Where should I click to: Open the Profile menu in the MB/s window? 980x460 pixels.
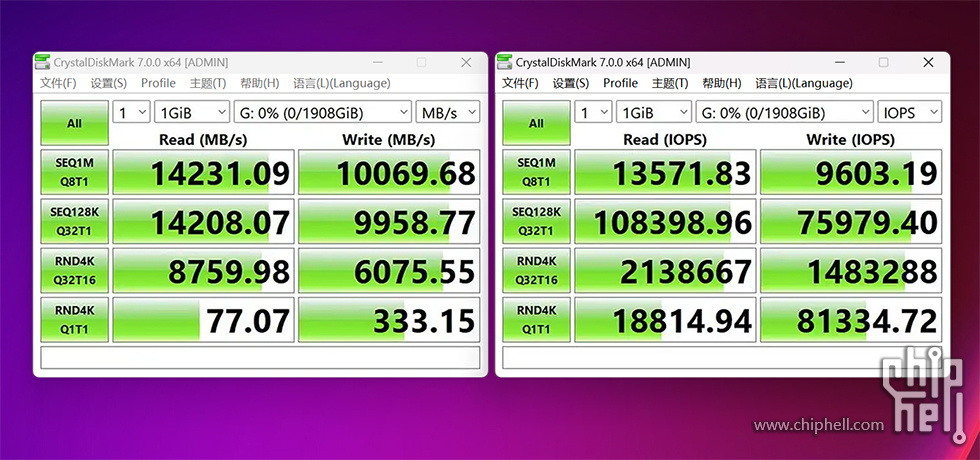tap(158, 83)
